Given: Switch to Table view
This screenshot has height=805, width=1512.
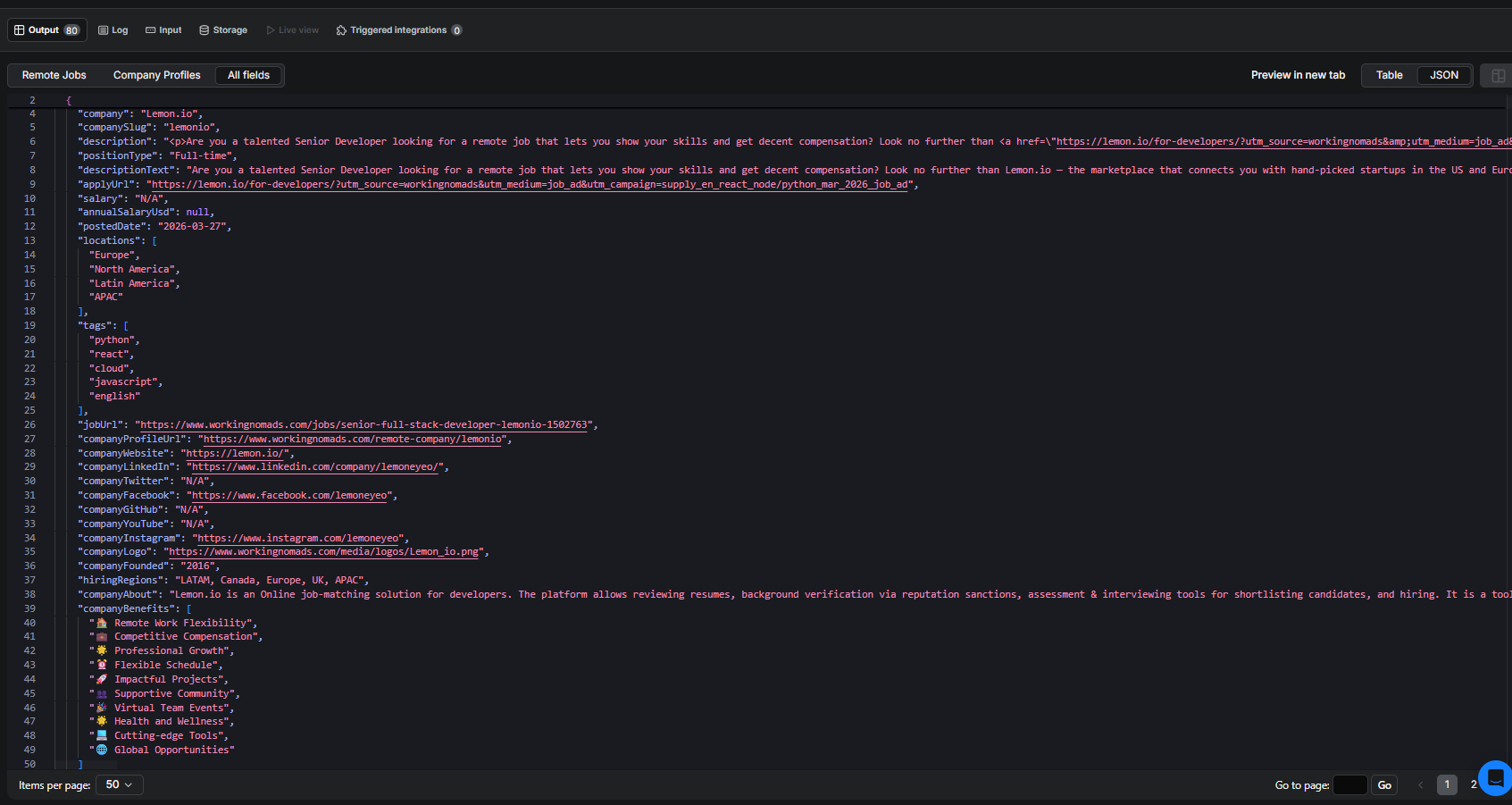Looking at the screenshot, I should point(1389,75).
